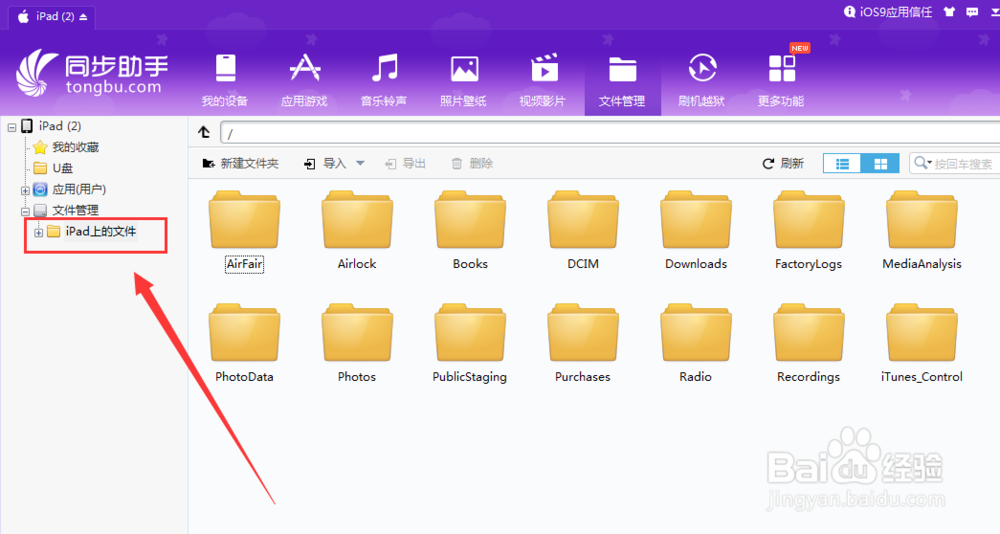
Task: Open the Import dropdown arrow
Action: 360,163
